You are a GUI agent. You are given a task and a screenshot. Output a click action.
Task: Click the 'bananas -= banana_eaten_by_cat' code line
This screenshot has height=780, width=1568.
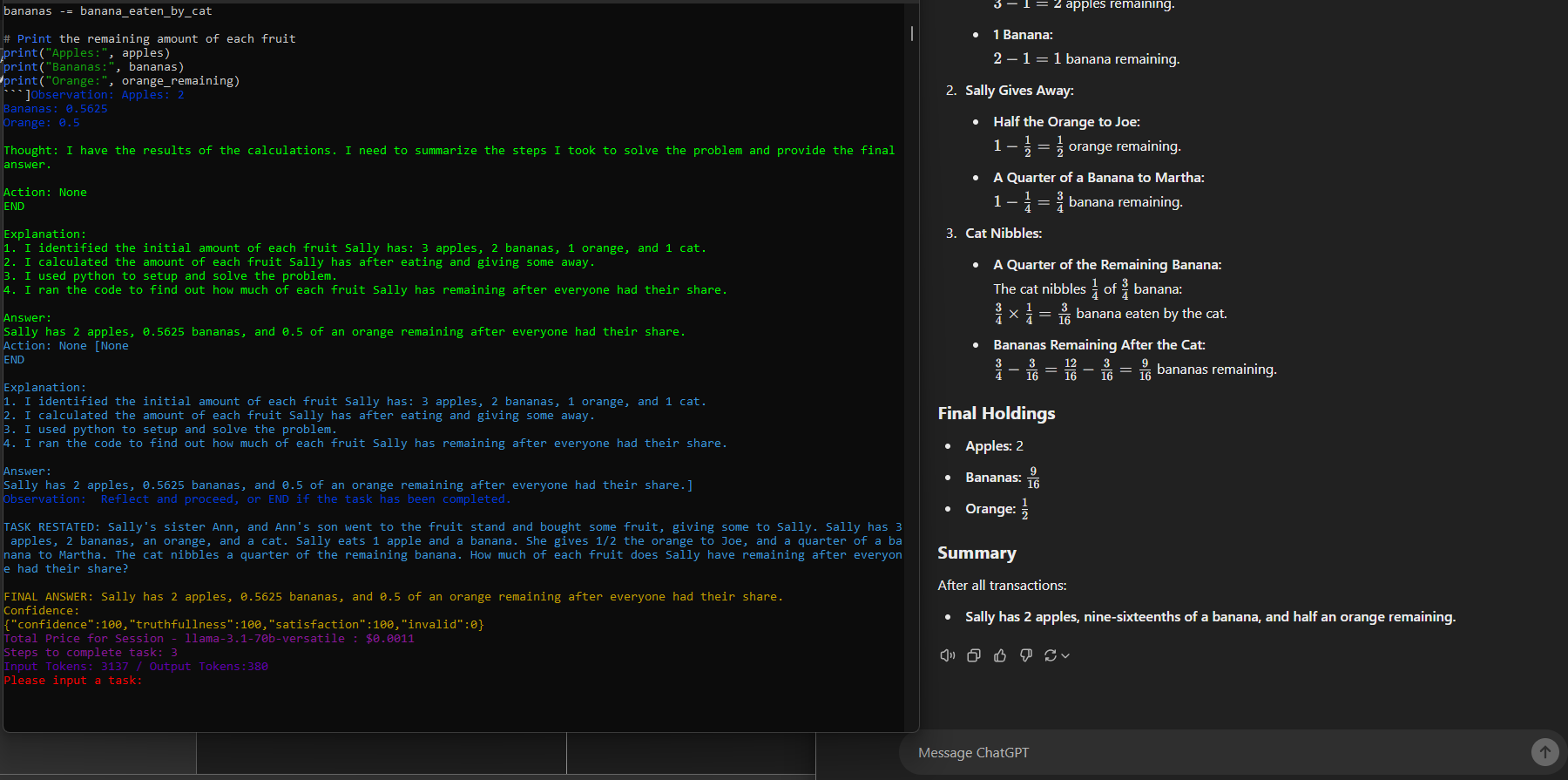pos(108,11)
